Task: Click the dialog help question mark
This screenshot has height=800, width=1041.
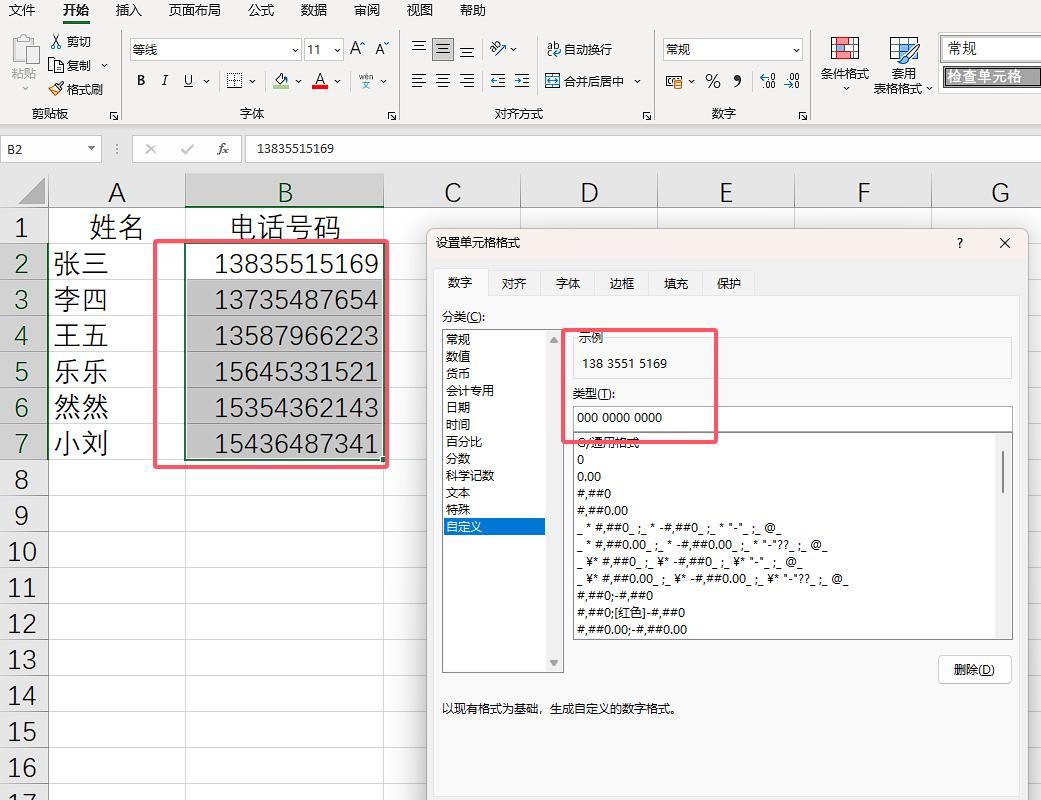Action: (x=959, y=243)
